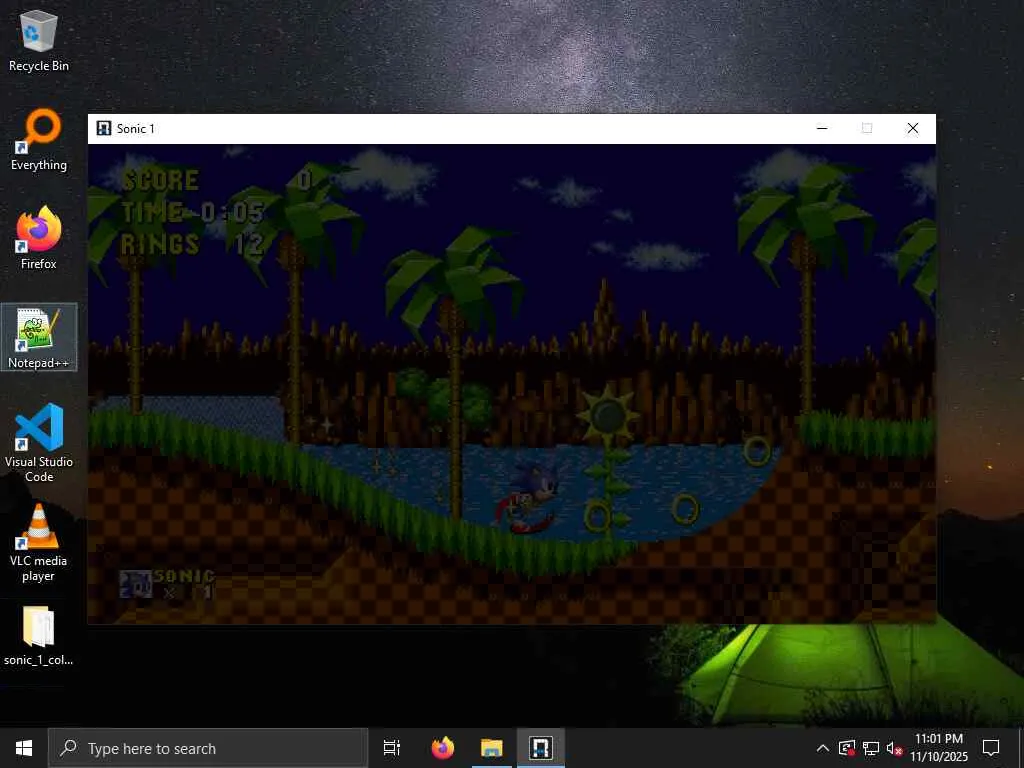Close the Sonic 1 window
This screenshot has height=768, width=1024.
click(913, 128)
